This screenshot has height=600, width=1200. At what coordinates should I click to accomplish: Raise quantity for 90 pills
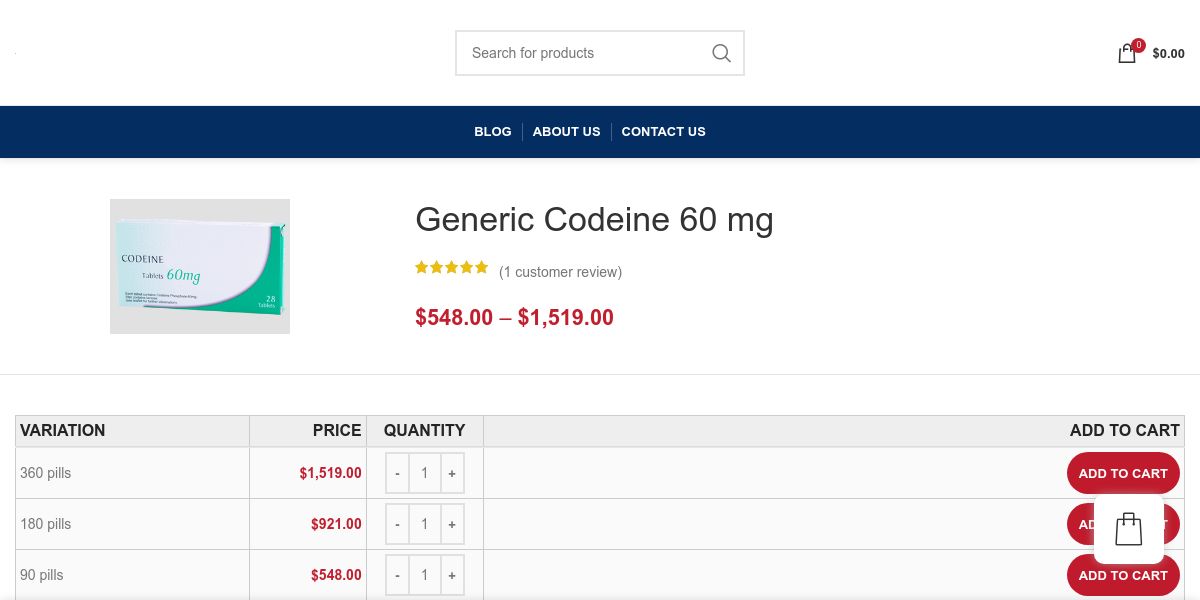point(452,575)
